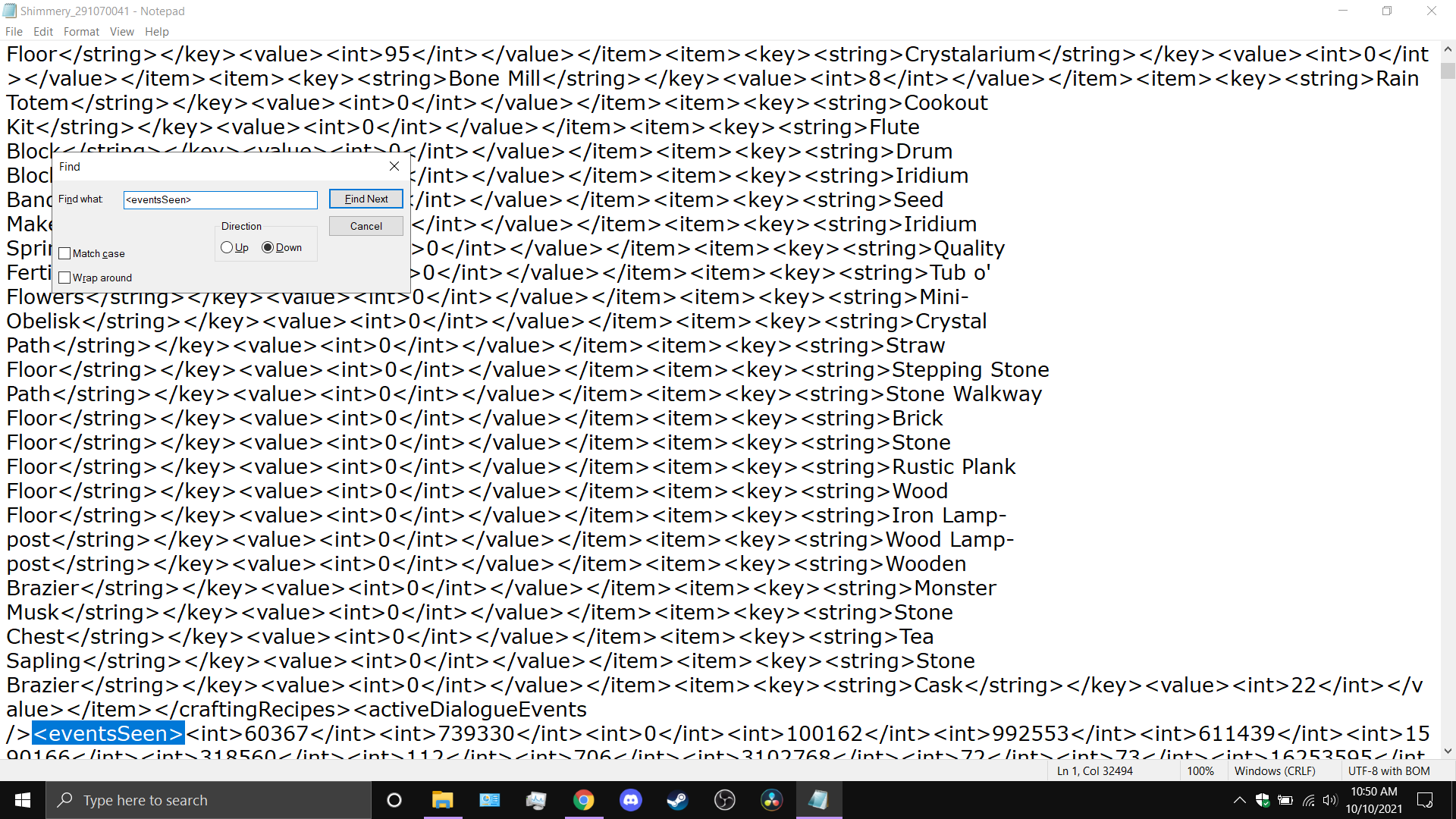The image size is (1456, 819).
Task: Enable the Match case checkbox
Action: [x=65, y=253]
